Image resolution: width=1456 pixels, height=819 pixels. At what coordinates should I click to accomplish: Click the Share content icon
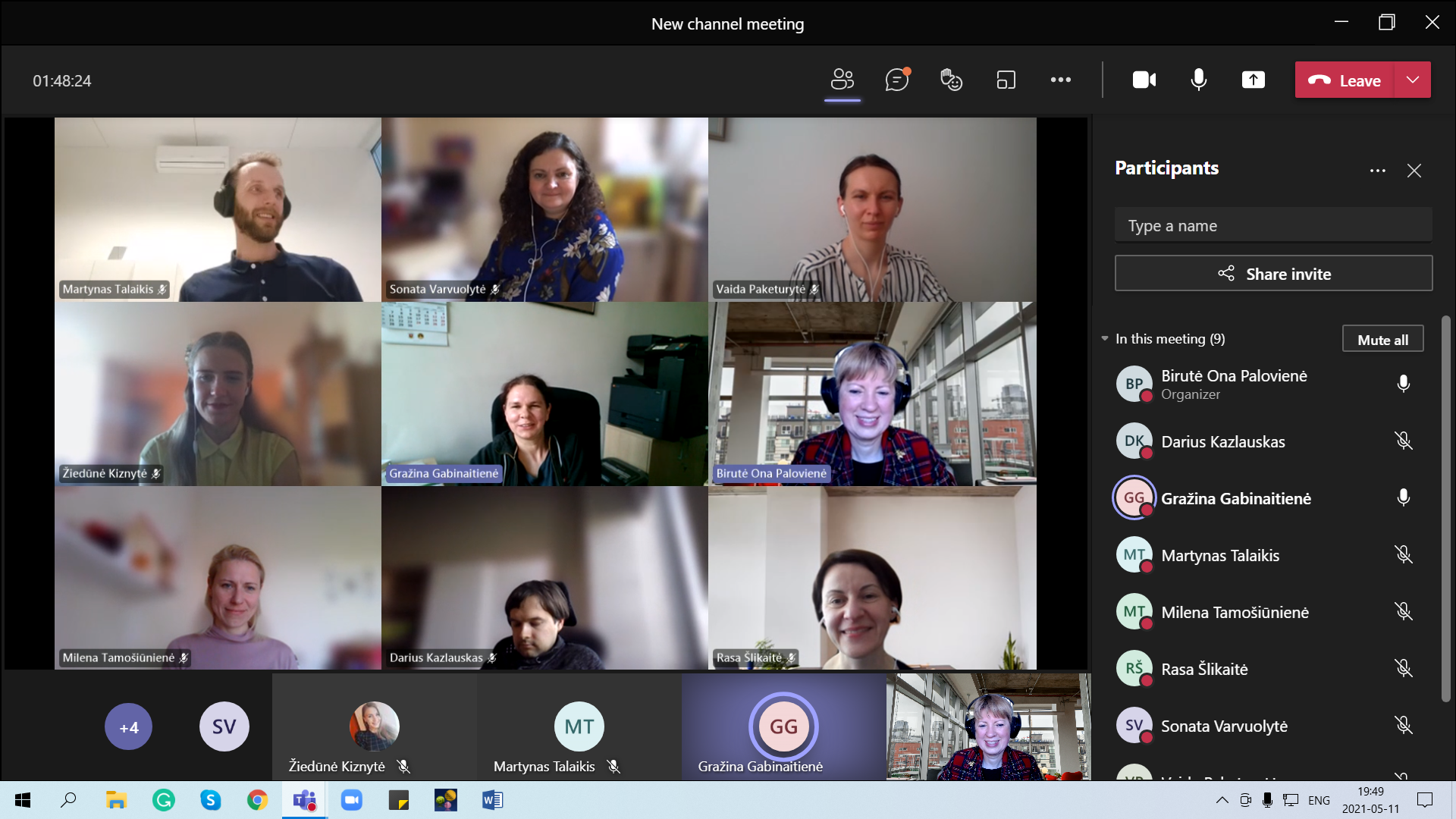pyautogui.click(x=1253, y=80)
